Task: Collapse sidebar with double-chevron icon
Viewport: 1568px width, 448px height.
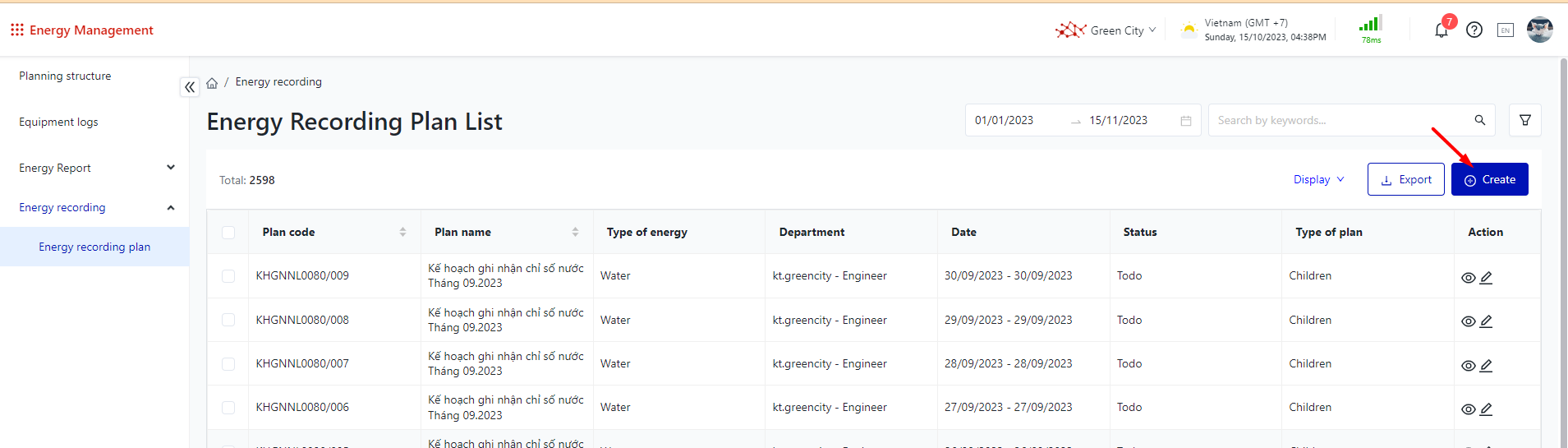Action: 190,86
